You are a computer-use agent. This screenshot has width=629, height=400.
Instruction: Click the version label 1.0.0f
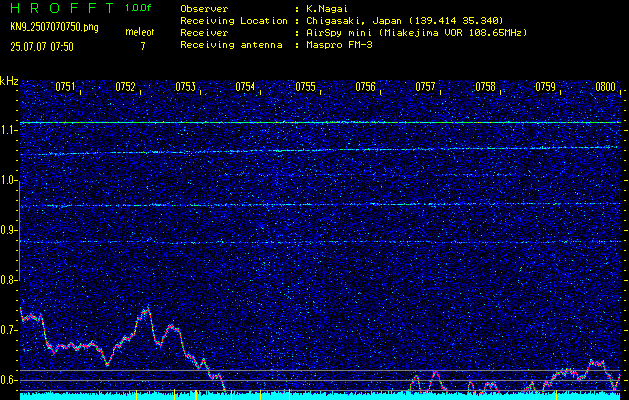click(x=138, y=8)
